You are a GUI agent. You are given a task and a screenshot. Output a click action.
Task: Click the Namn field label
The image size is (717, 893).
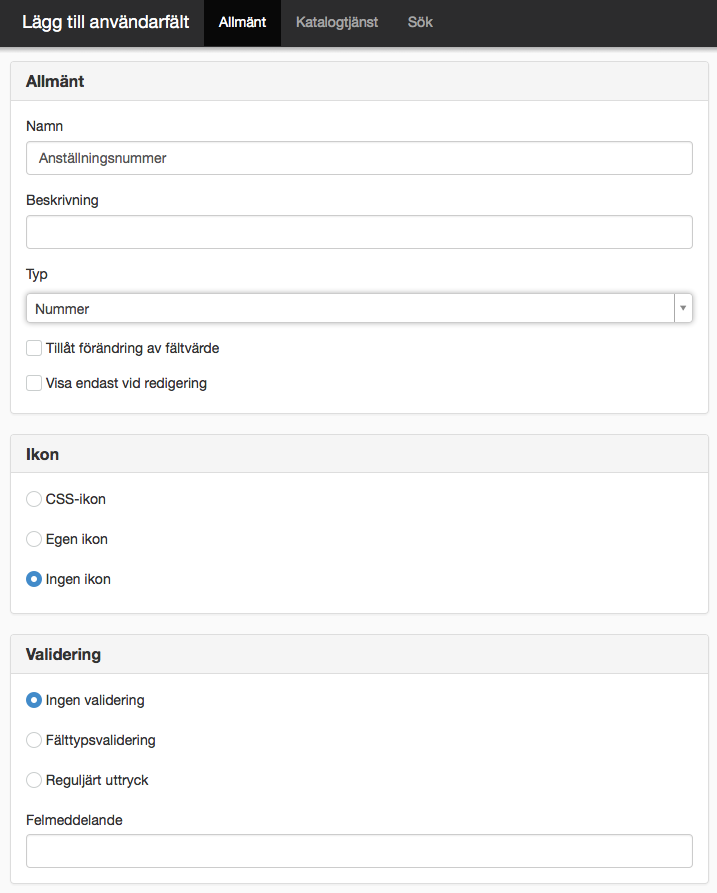[x=44, y=126]
